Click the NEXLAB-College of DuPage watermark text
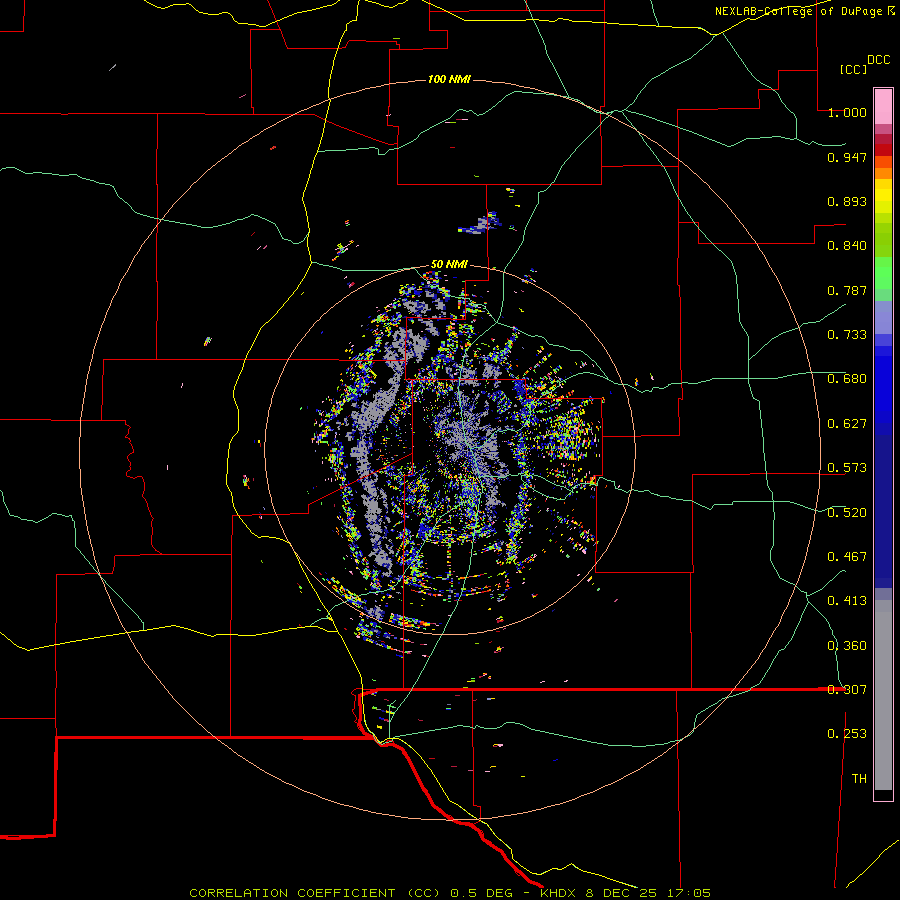 click(x=805, y=11)
